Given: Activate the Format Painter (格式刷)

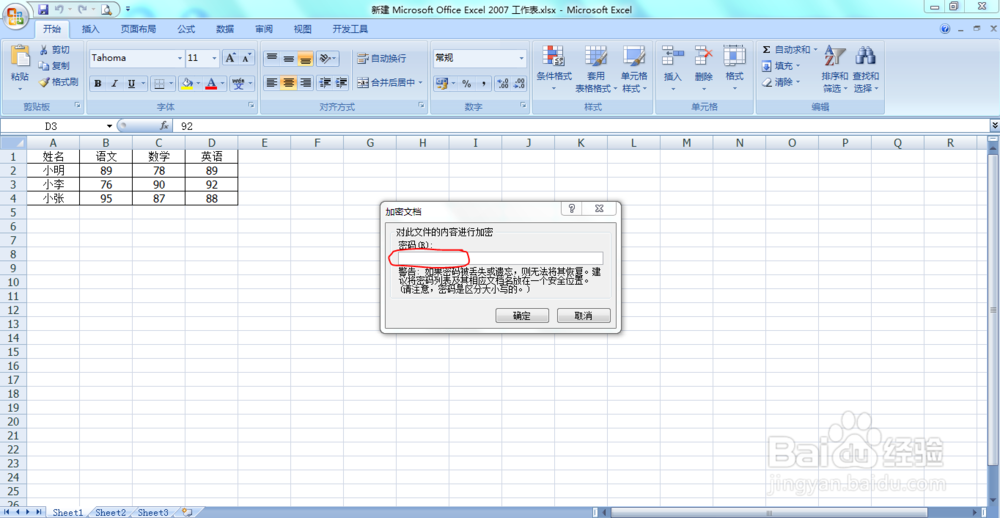Looking at the screenshot, I should tap(58, 82).
